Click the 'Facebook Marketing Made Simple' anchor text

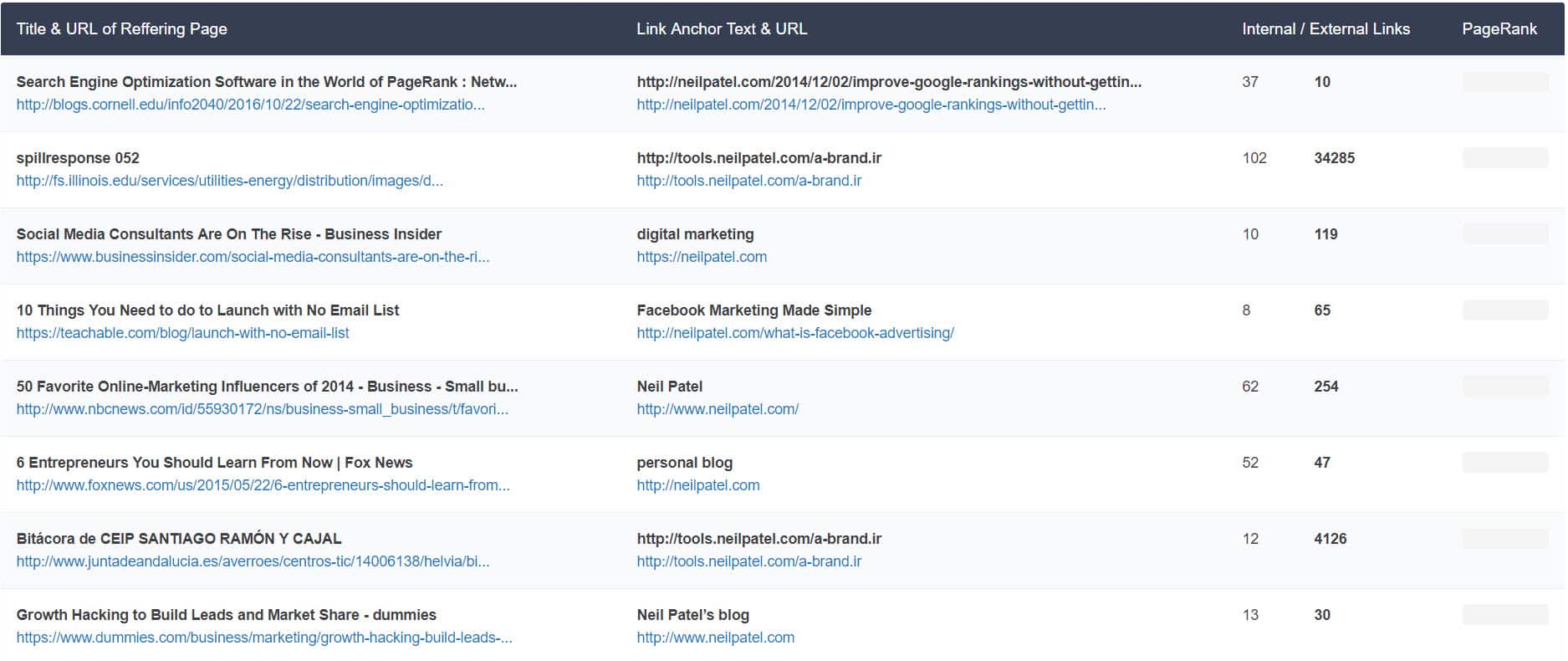point(754,310)
